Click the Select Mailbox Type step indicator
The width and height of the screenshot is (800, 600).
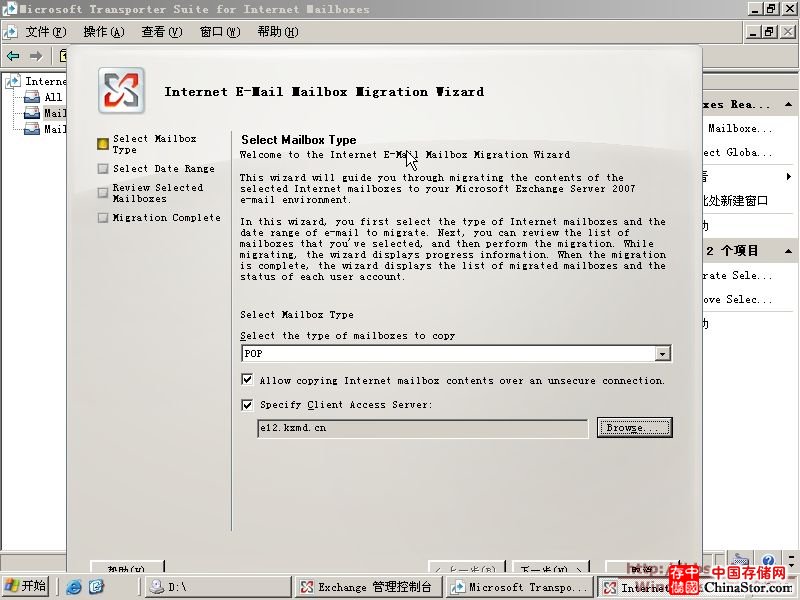(x=103, y=144)
